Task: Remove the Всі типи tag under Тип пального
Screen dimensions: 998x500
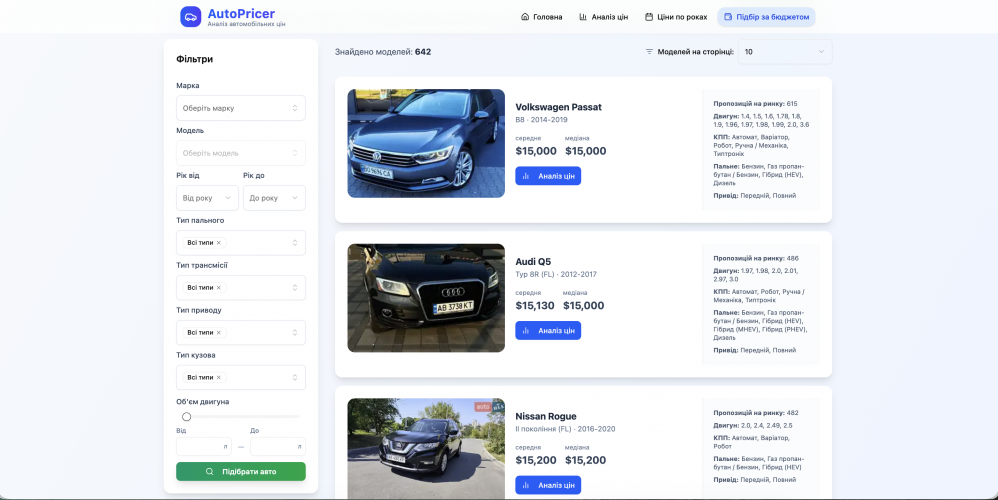Action: click(218, 242)
